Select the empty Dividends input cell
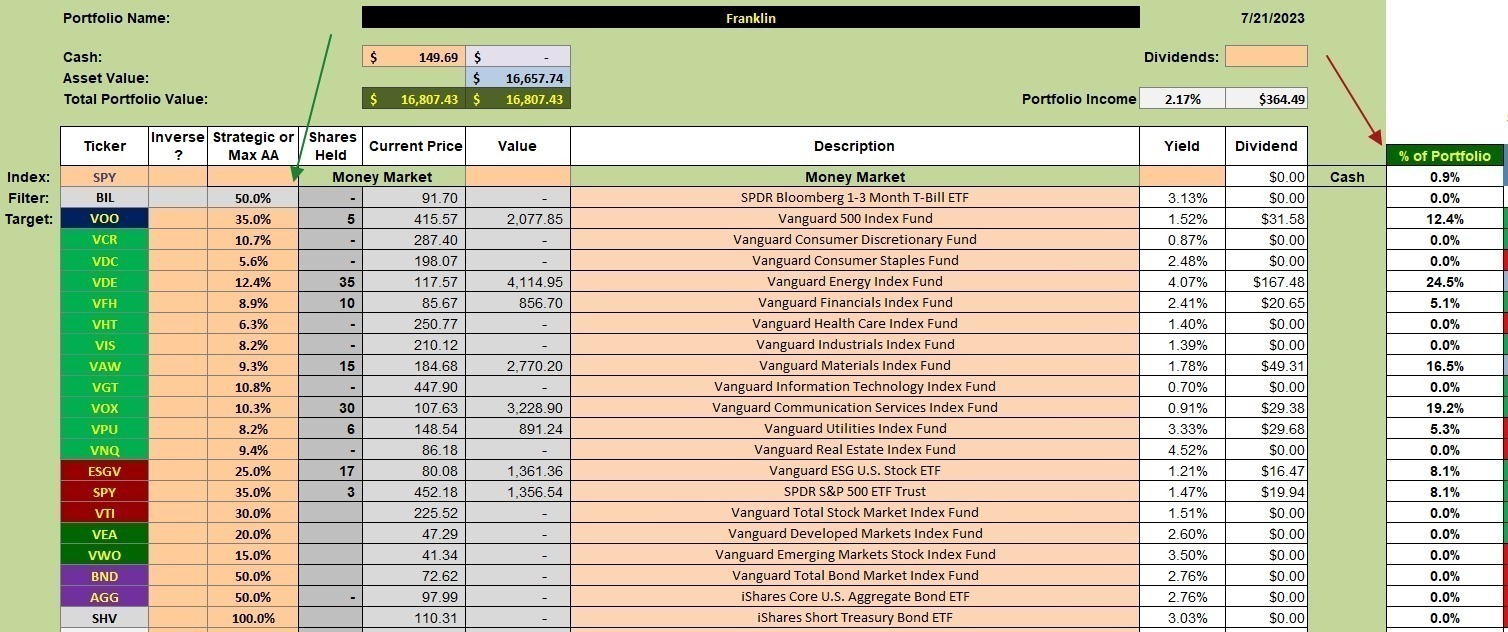The width and height of the screenshot is (1508, 632). point(1266,57)
